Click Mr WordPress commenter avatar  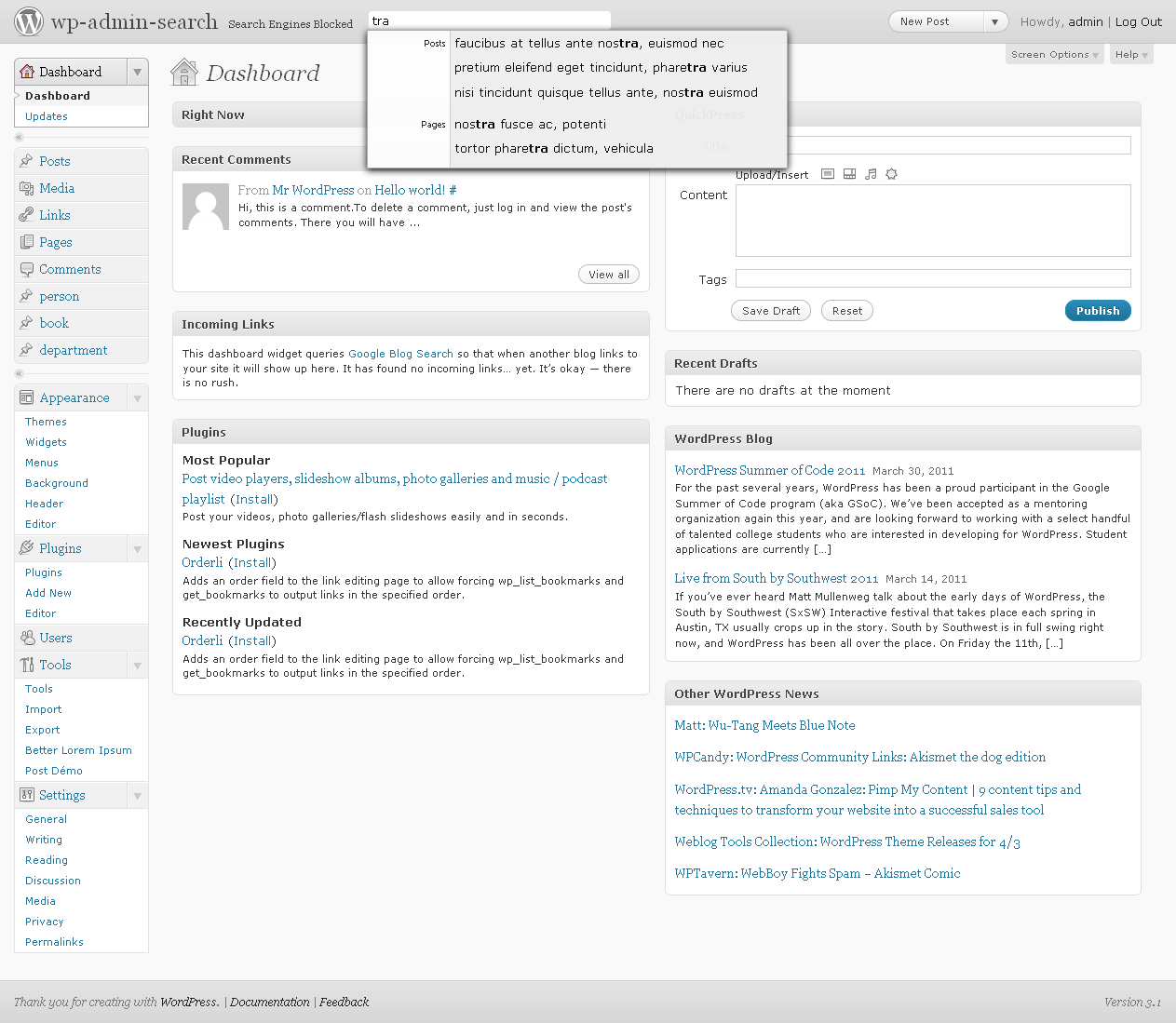click(206, 207)
